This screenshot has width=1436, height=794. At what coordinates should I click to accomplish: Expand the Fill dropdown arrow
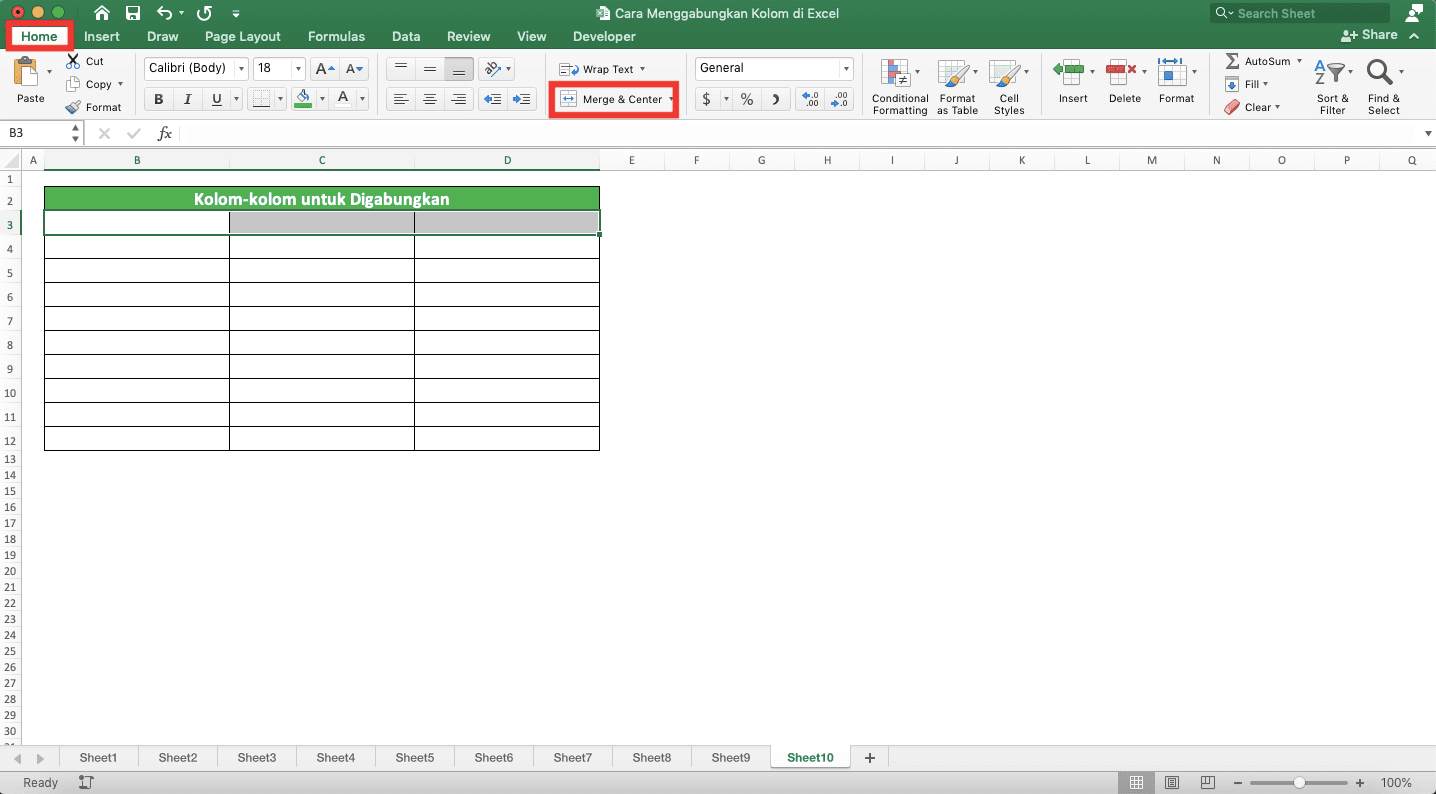[1265, 85]
